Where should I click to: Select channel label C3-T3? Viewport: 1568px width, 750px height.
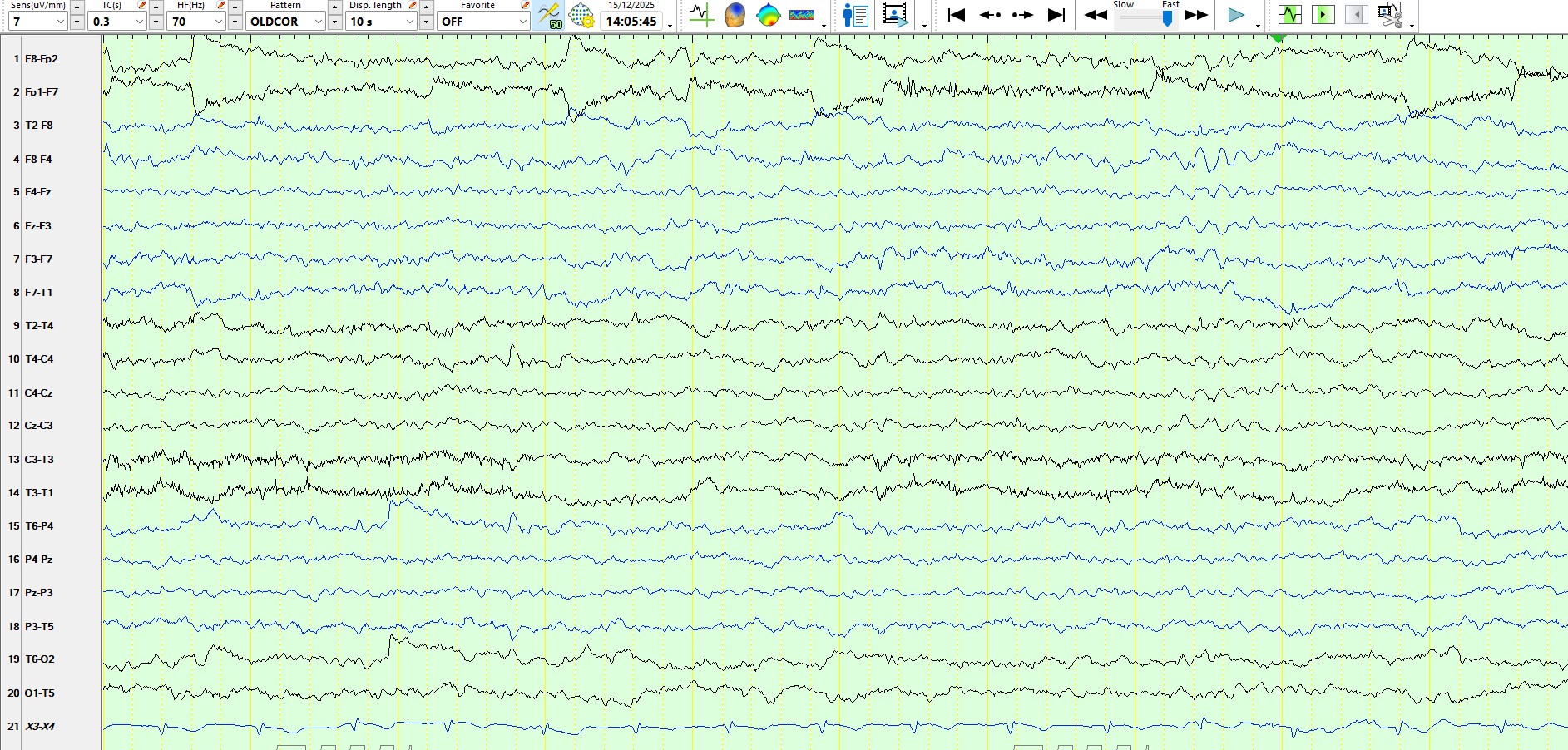tap(39, 459)
